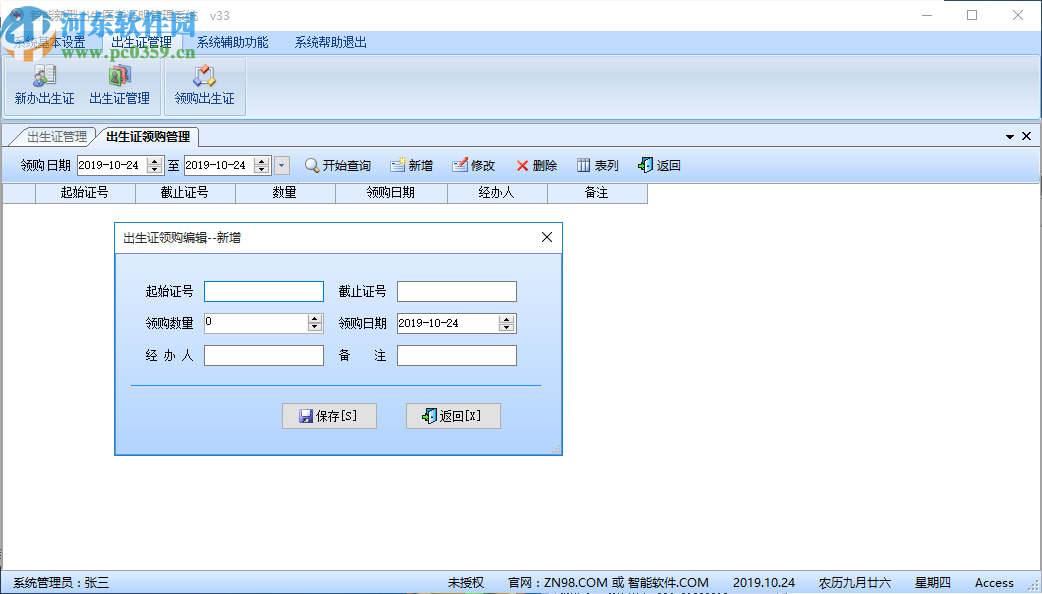Add a new record via 新增 icon
The width and height of the screenshot is (1042, 594).
point(411,165)
